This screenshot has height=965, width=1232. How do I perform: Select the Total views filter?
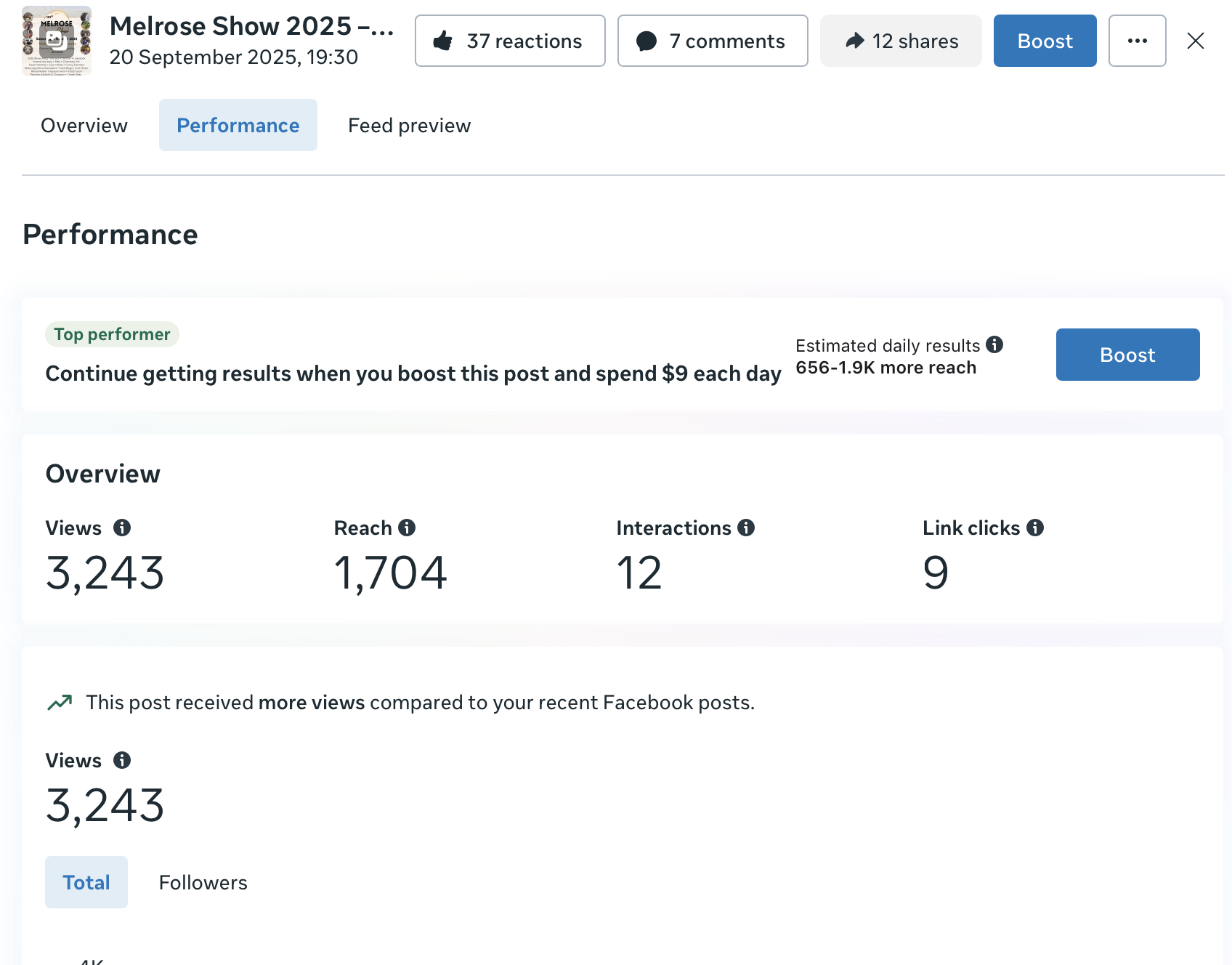coord(86,882)
